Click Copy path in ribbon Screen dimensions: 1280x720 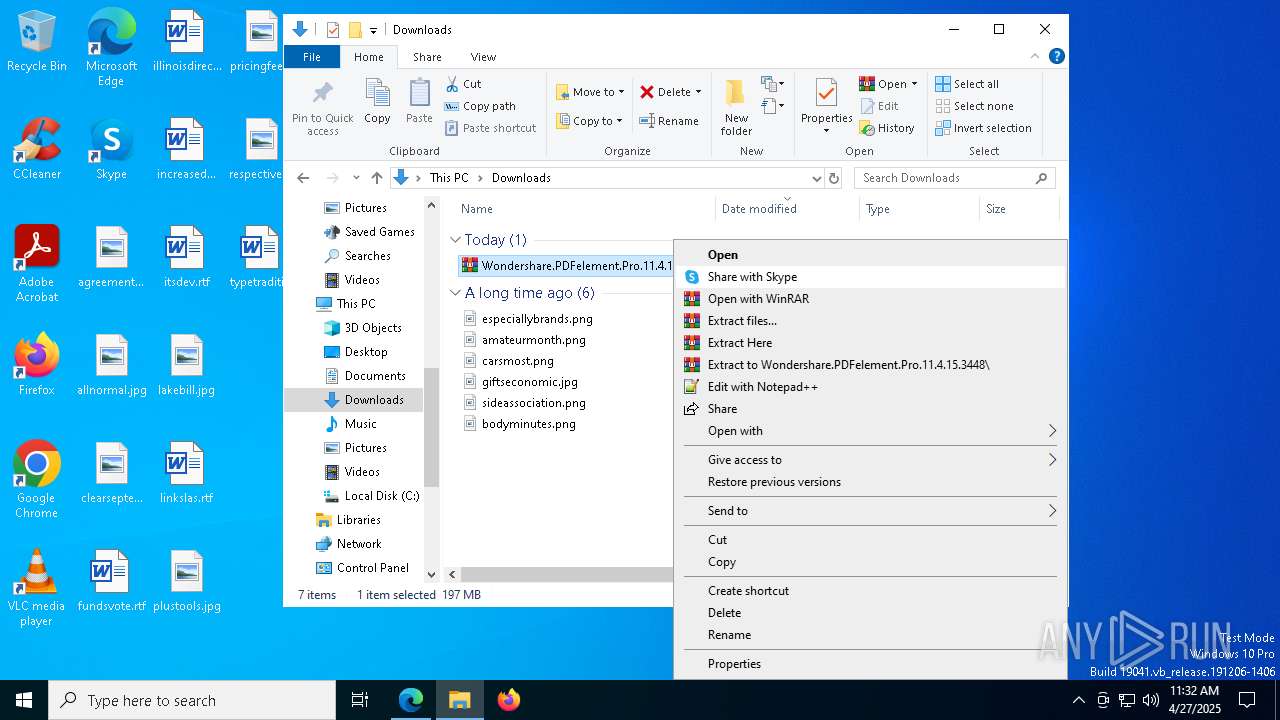click(x=480, y=106)
